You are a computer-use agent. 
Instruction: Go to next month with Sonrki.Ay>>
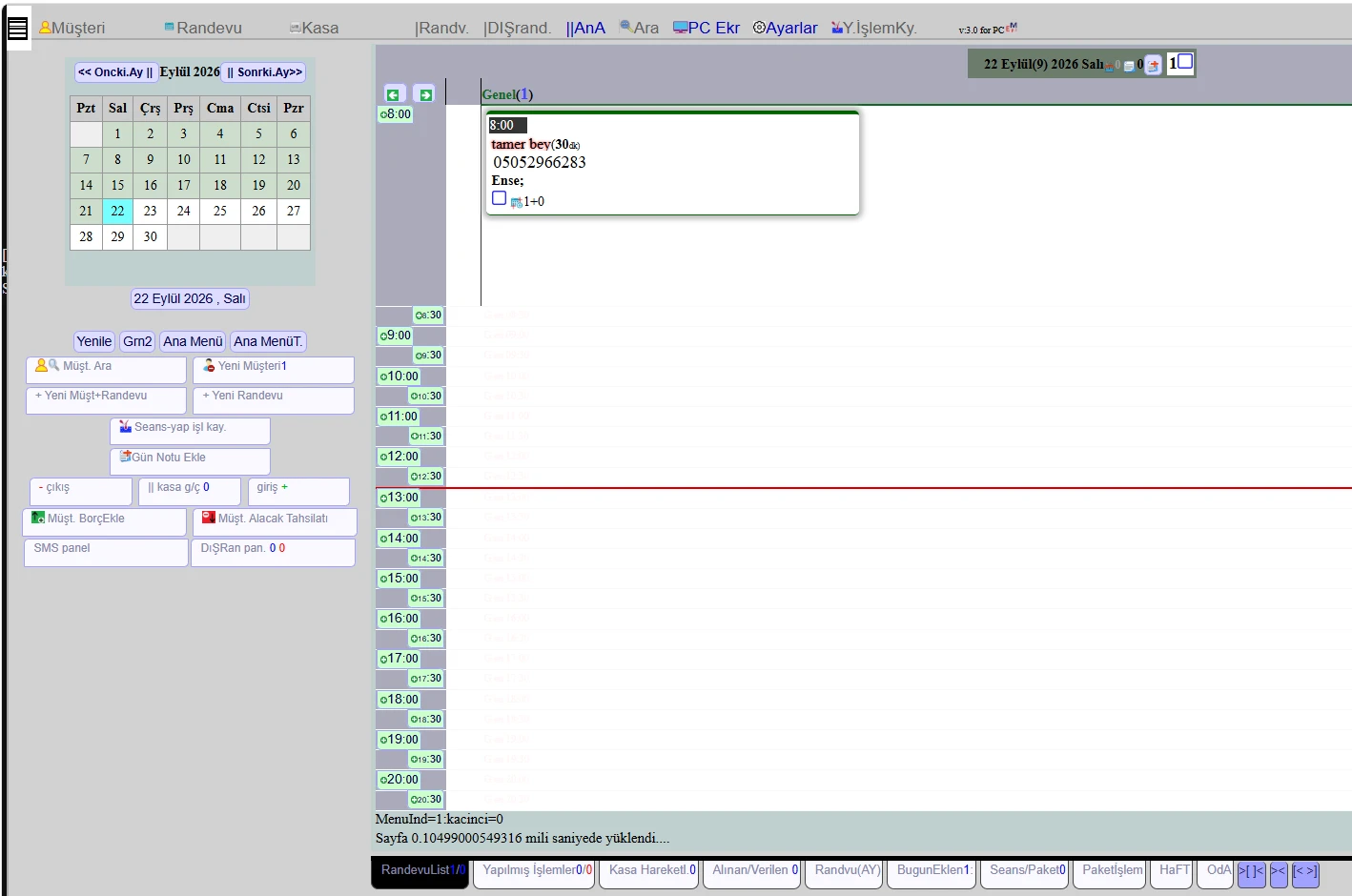[264, 72]
